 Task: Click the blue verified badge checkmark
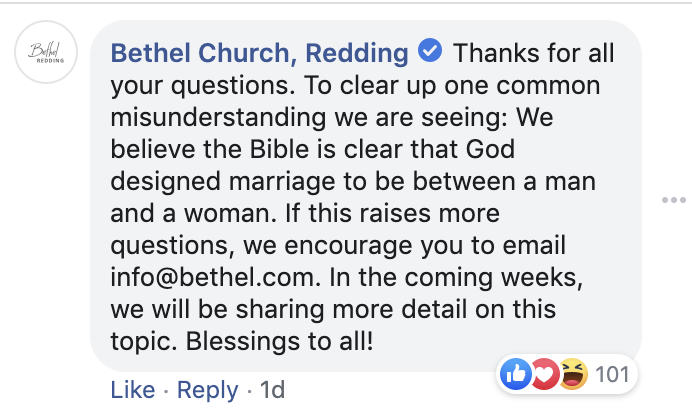(x=430, y=50)
